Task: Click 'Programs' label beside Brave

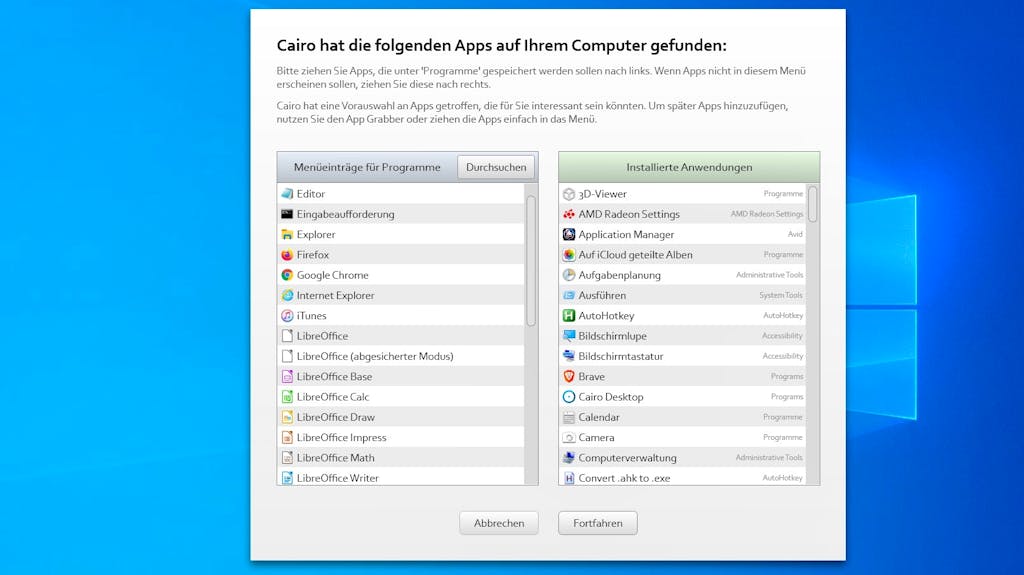Action: coord(787,376)
